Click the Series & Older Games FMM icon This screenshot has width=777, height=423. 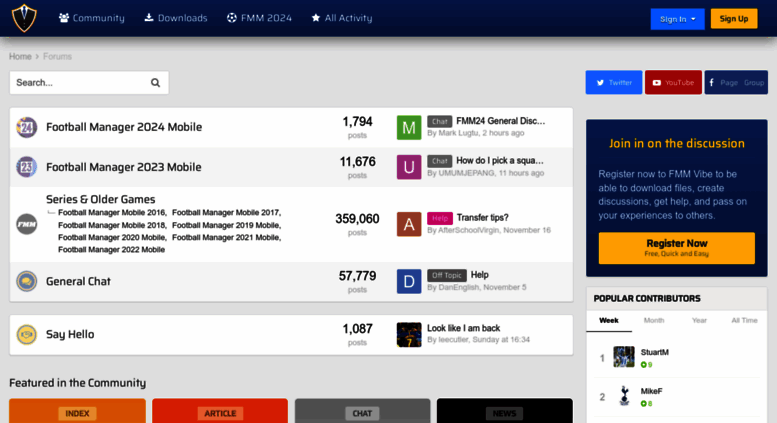[x=27, y=224]
